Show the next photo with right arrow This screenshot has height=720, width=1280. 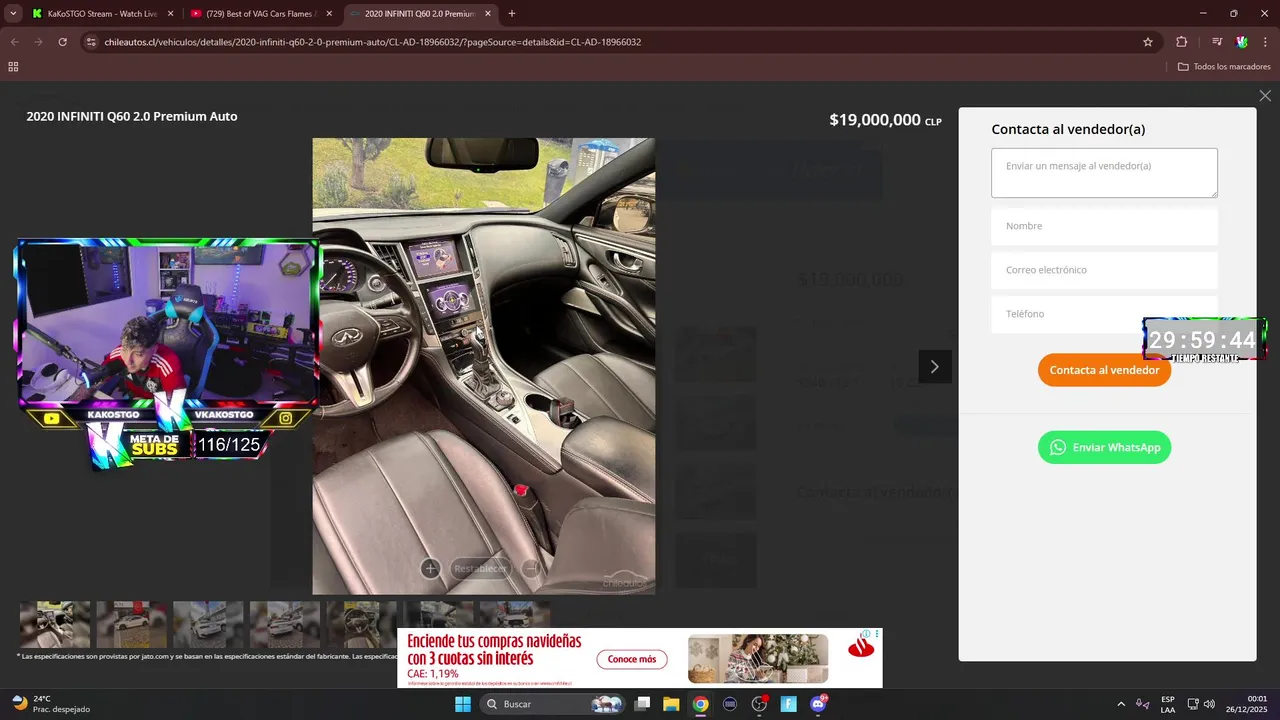[935, 367]
